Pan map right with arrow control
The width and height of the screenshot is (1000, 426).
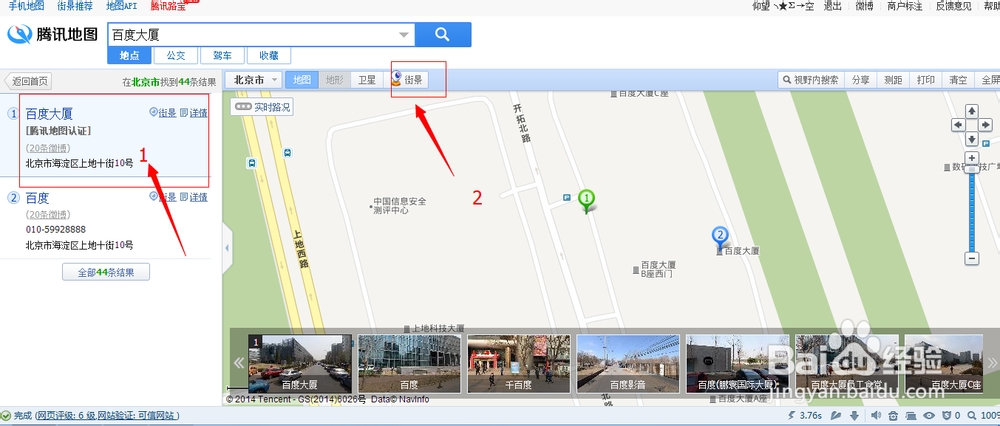(985, 125)
